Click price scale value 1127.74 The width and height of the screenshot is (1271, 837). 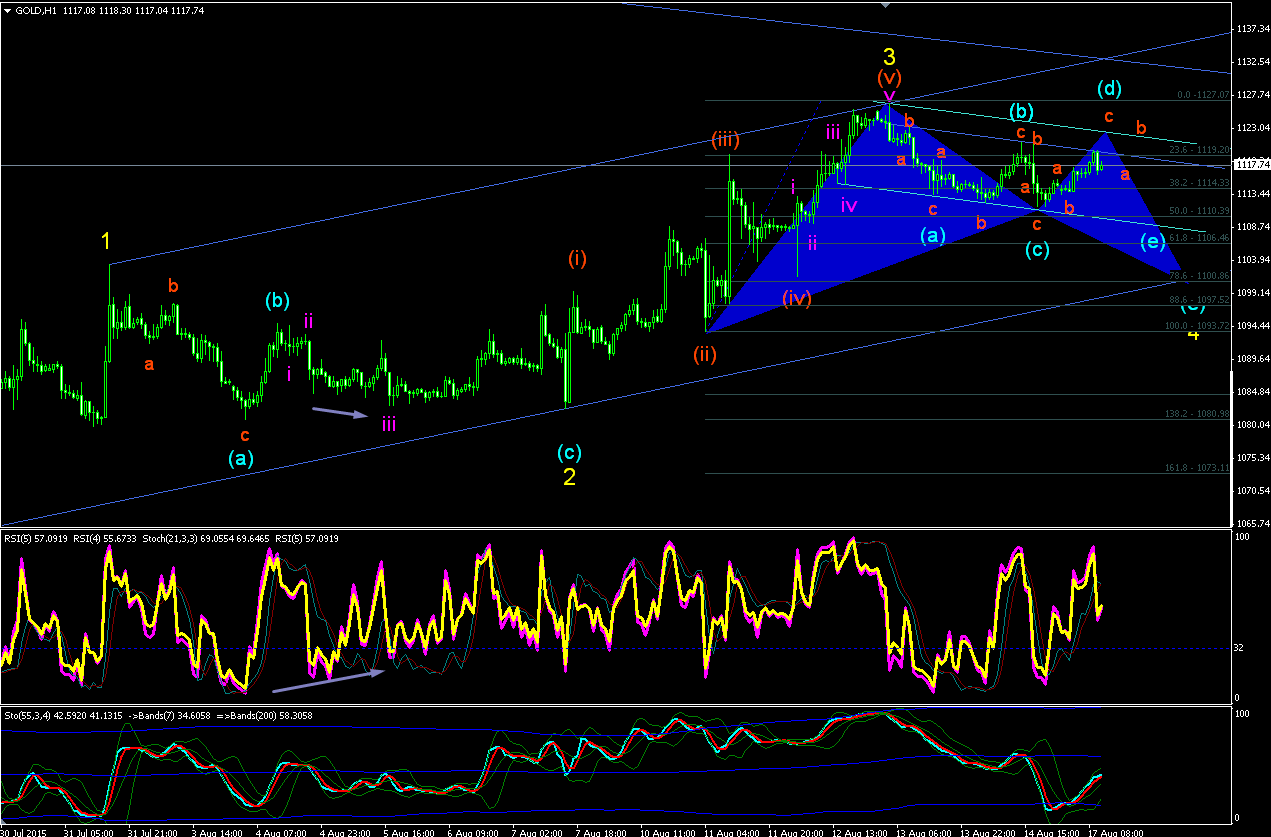click(x=1252, y=95)
